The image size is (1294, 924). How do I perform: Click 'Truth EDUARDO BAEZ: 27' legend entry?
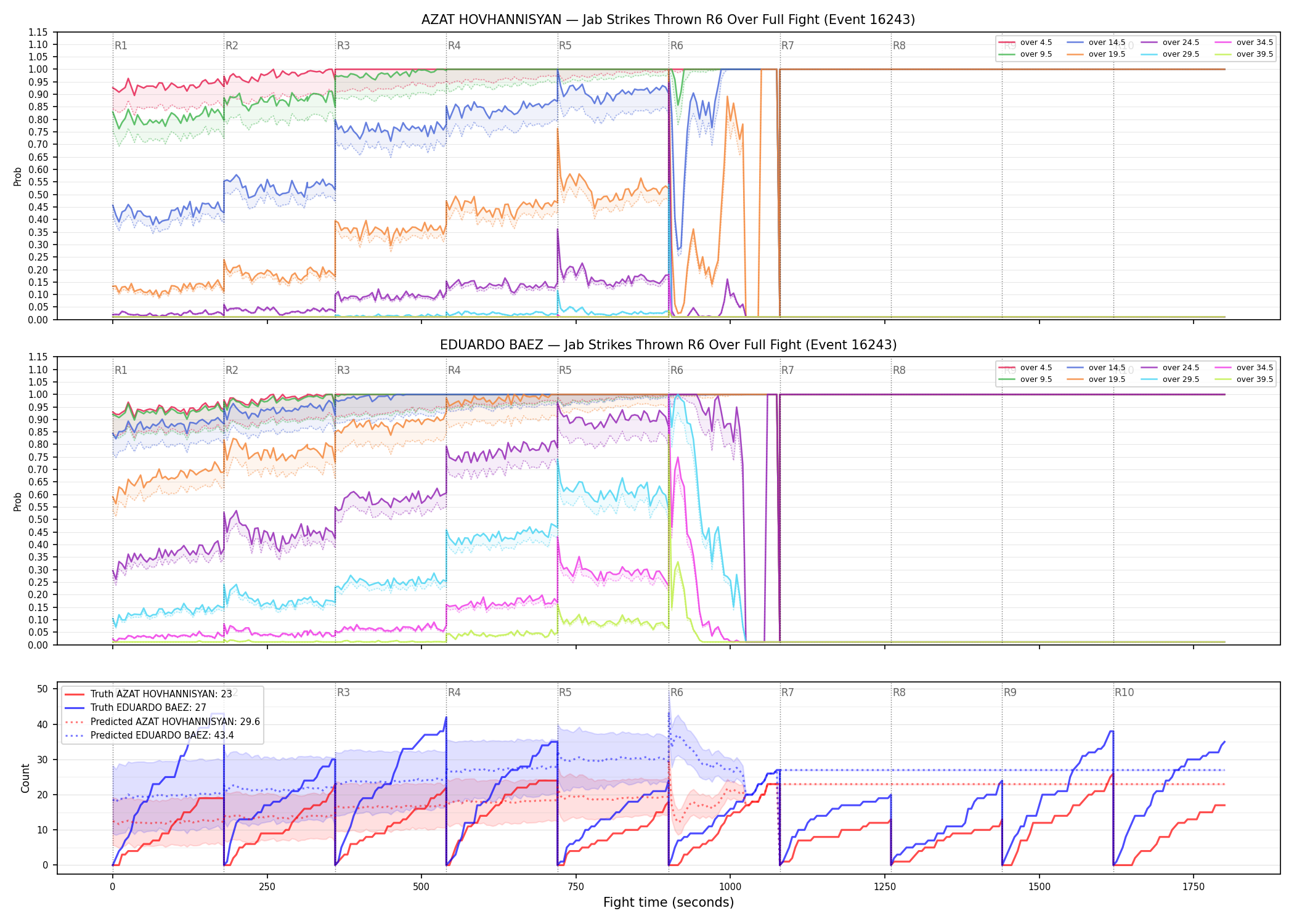tap(136, 708)
